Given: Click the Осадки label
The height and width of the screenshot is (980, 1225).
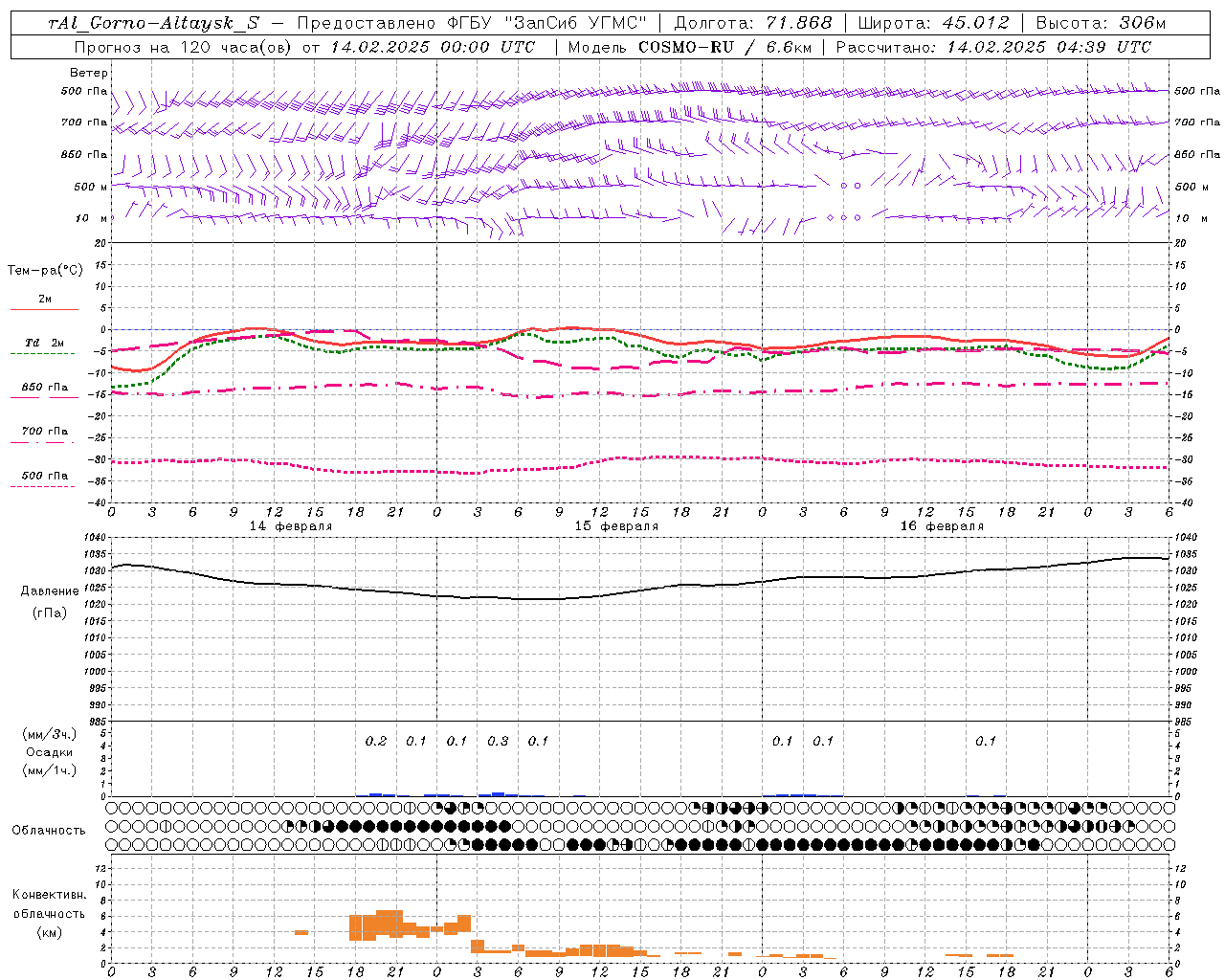Looking at the screenshot, I should point(50,752).
